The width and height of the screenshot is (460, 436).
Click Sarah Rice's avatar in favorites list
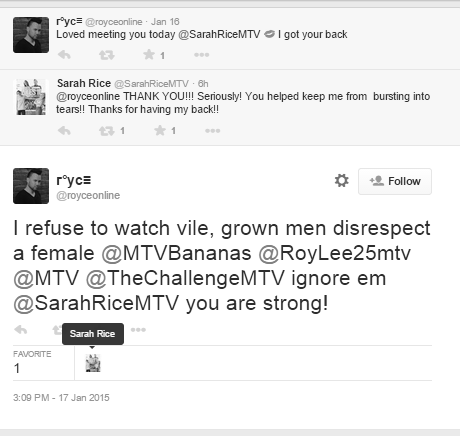pyautogui.click(x=93, y=363)
